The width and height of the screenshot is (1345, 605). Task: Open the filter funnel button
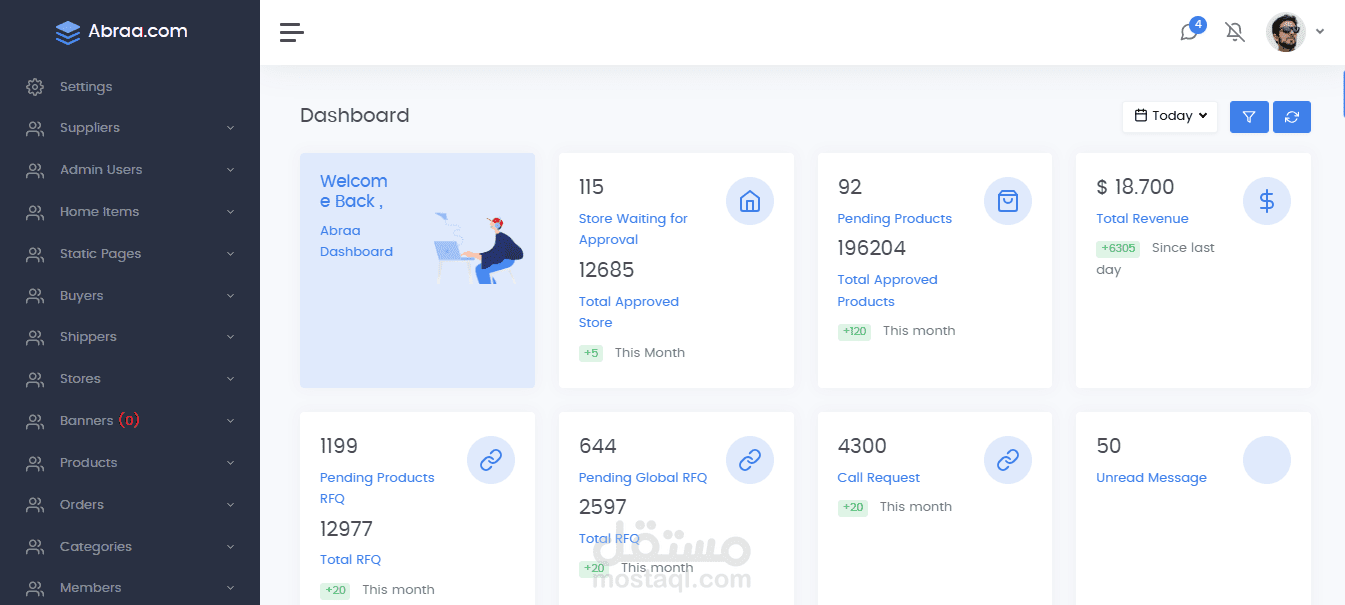[1248, 116]
